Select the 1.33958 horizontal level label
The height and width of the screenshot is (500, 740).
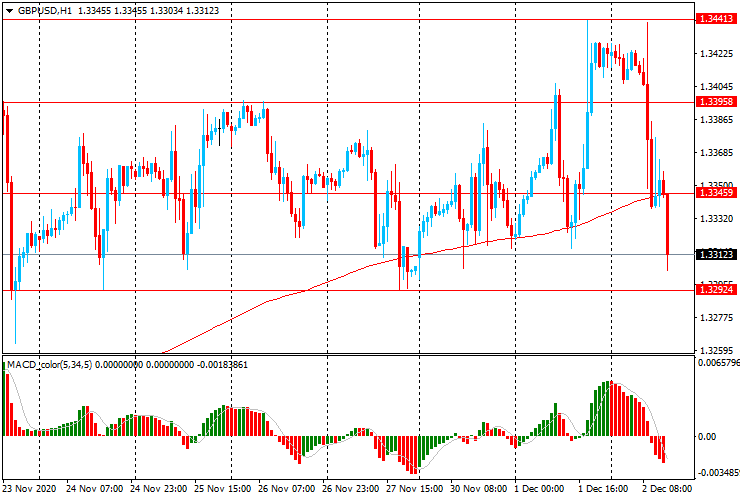point(716,102)
